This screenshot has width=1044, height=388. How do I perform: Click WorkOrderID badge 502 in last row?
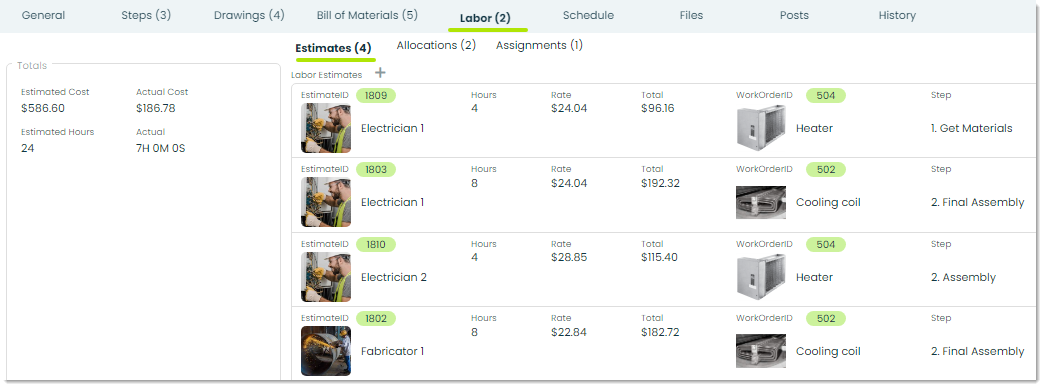826,319
